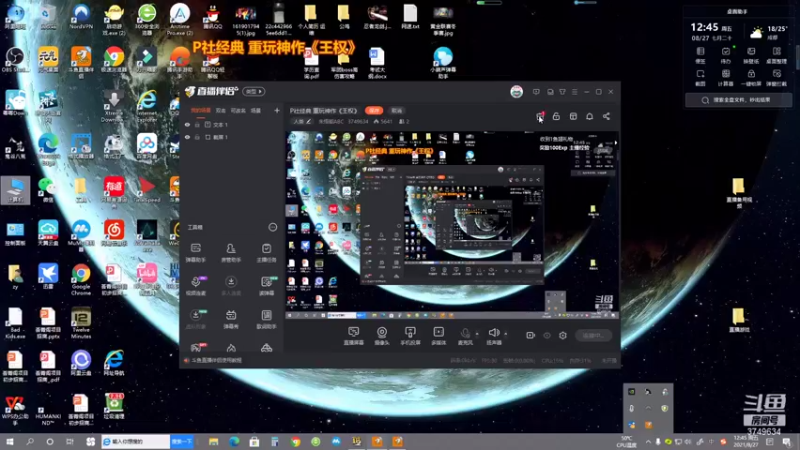
Task: Select 截屏 1 source row
Action: [231, 137]
